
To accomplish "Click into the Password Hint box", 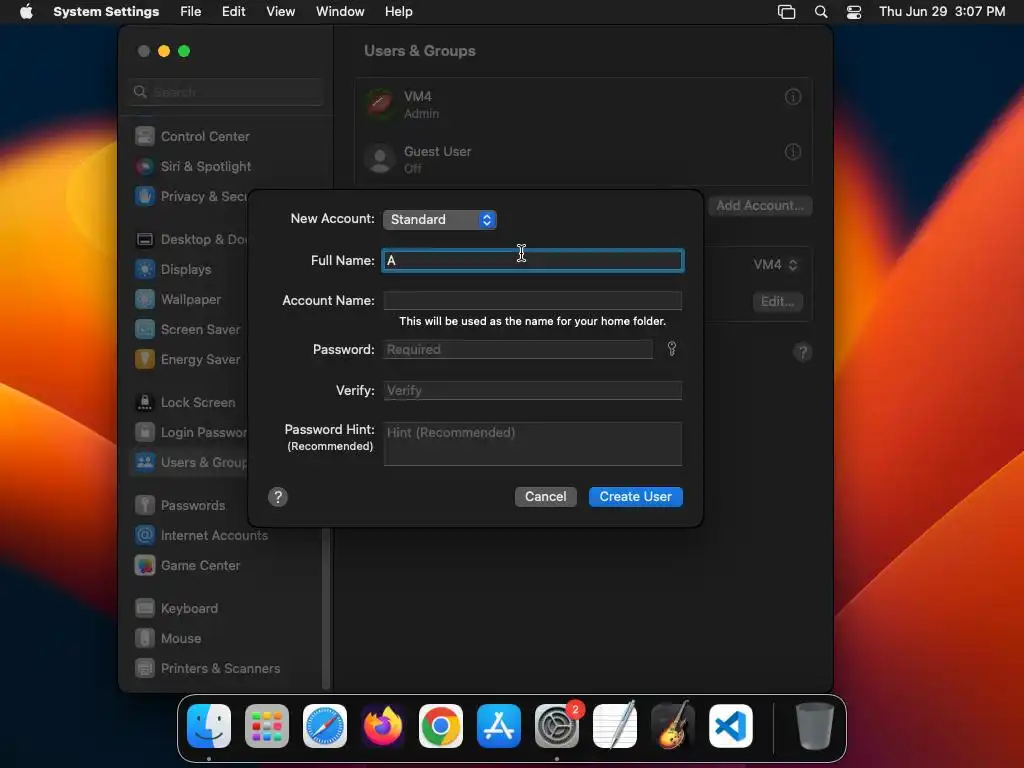I will [x=532, y=443].
